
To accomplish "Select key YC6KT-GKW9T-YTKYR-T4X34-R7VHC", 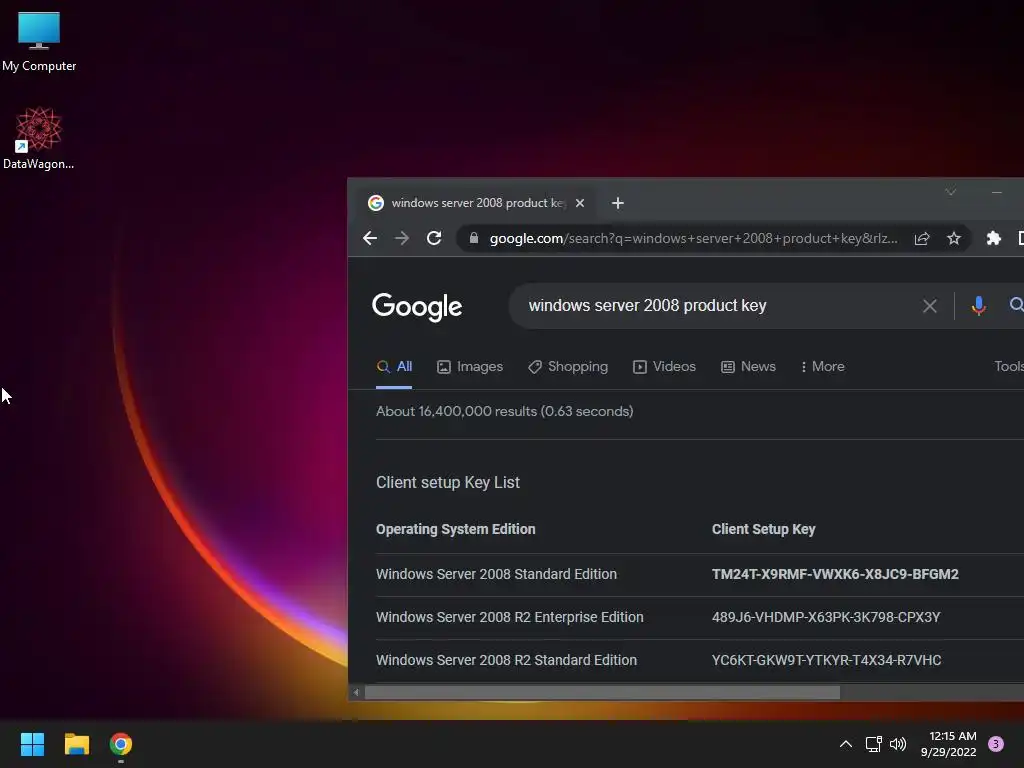I will pos(826,660).
